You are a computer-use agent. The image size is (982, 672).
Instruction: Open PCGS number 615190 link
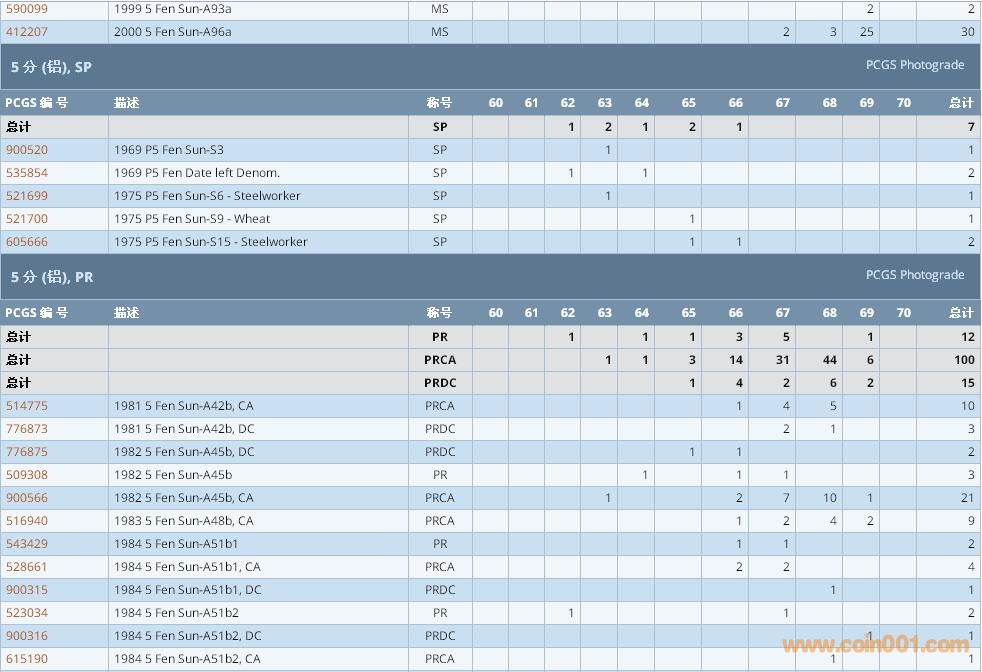pos(27,659)
